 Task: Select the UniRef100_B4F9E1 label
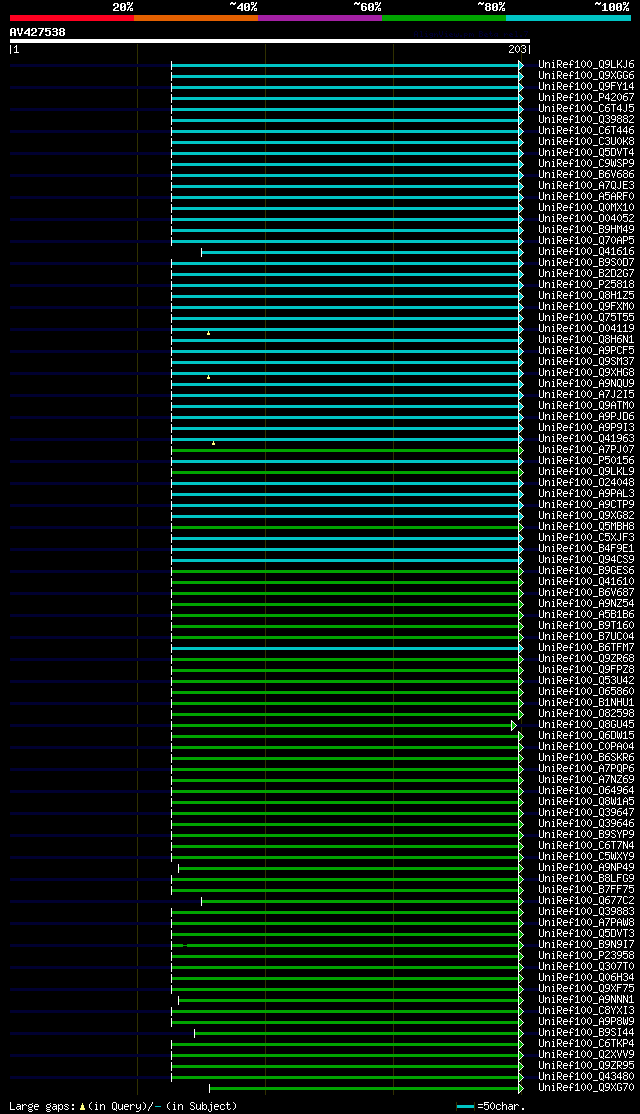pyautogui.click(x=586, y=549)
